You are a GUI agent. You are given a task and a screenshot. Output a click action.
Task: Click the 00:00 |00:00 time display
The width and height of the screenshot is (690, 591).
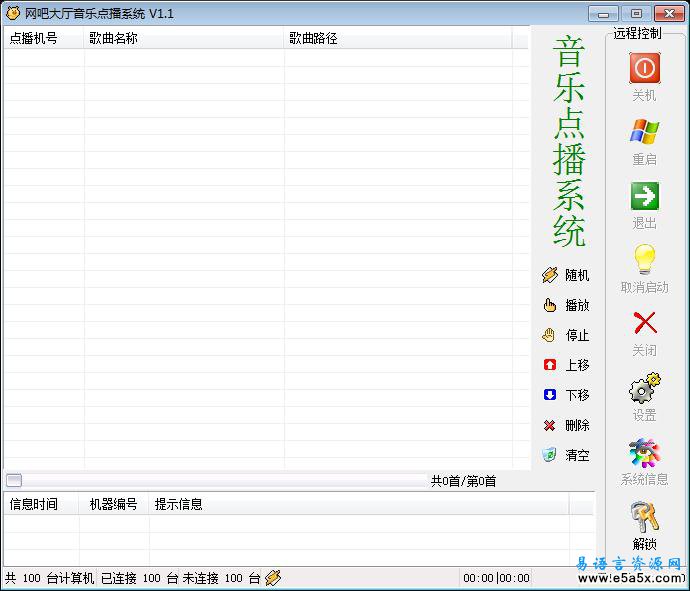(496, 578)
